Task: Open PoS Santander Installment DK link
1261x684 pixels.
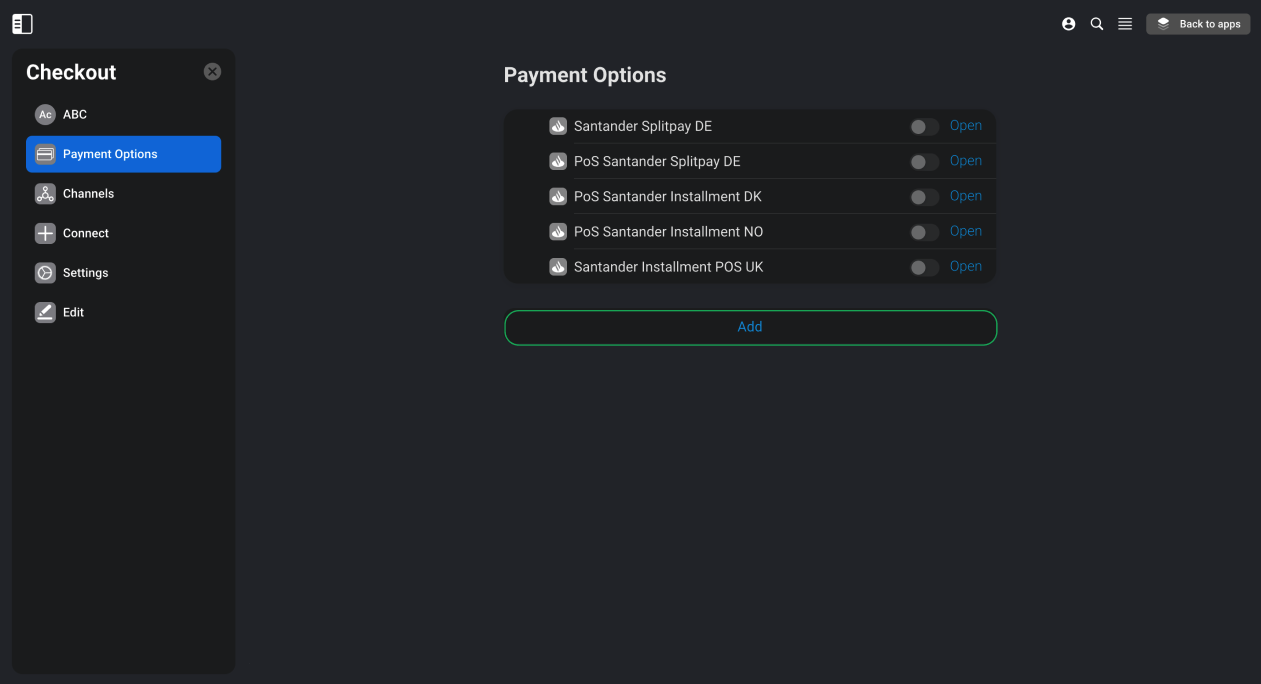Action: tap(966, 196)
